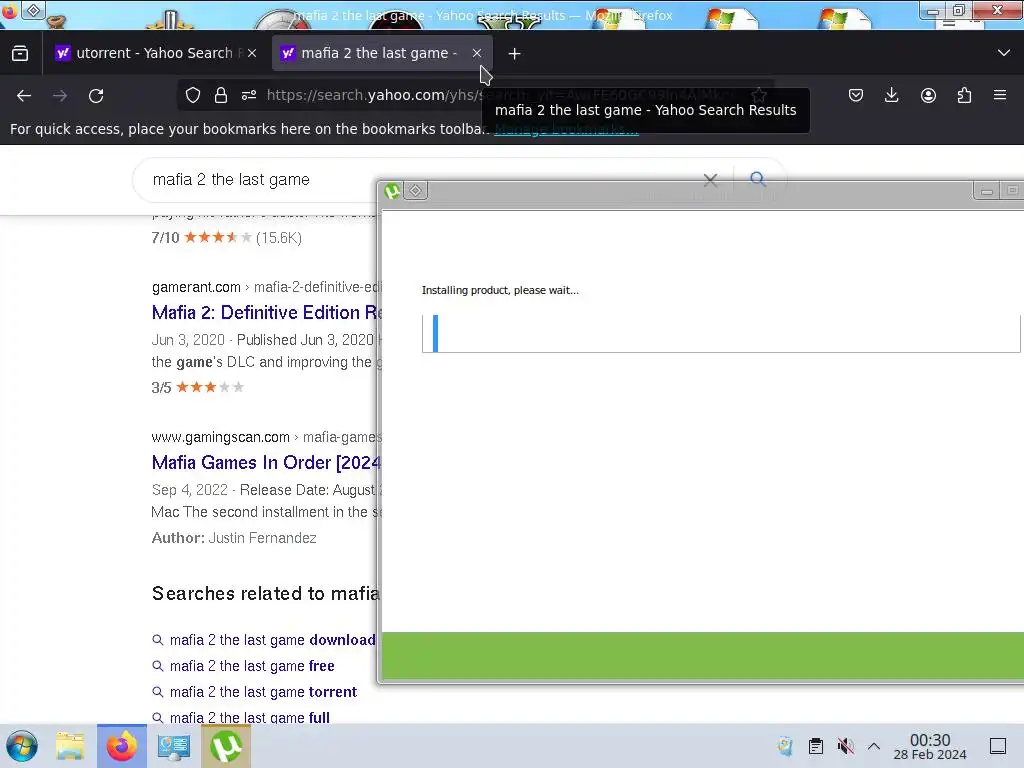Open Firefox hamburger application menu
The image size is (1024, 768).
coord(1000,95)
